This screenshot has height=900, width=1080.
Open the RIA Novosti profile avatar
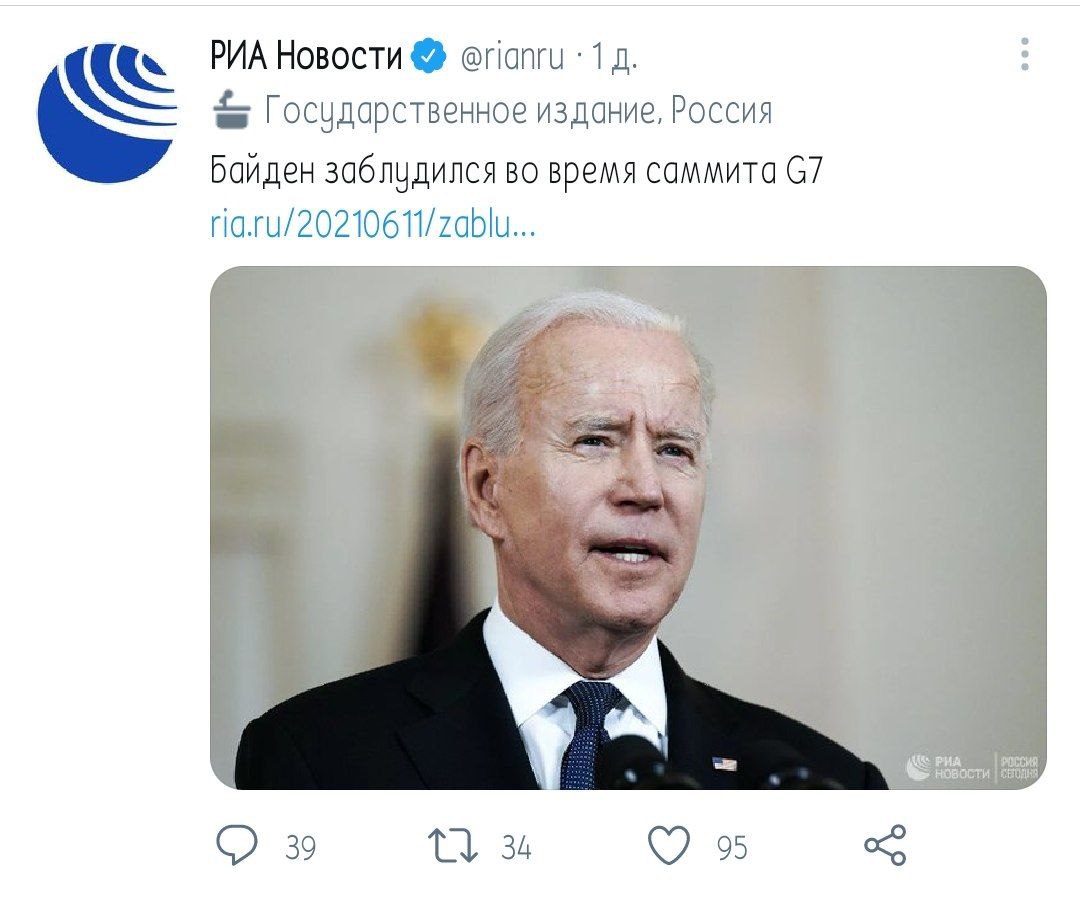(106, 112)
